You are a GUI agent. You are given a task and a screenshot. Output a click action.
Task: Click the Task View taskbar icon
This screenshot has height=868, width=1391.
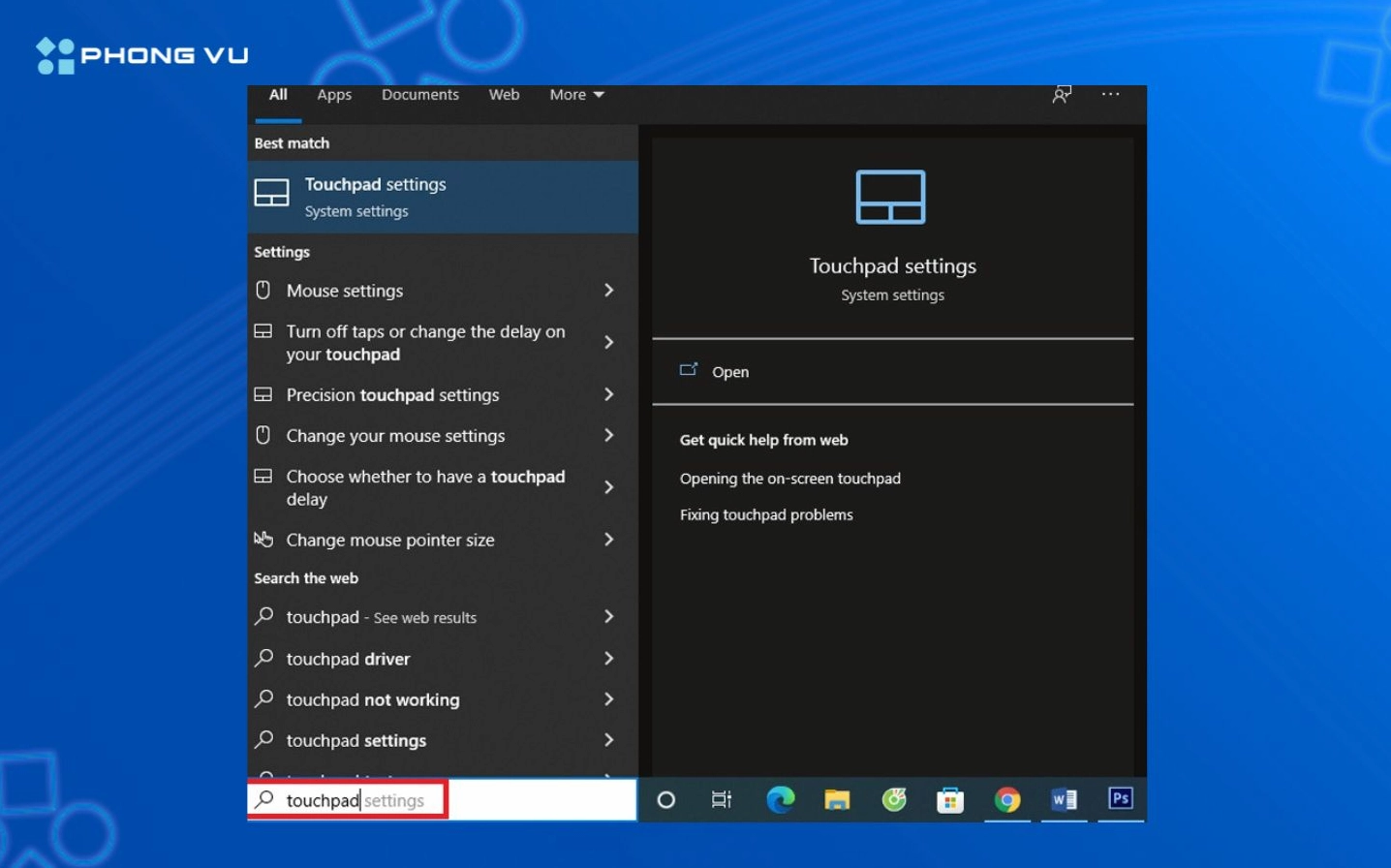tap(722, 799)
